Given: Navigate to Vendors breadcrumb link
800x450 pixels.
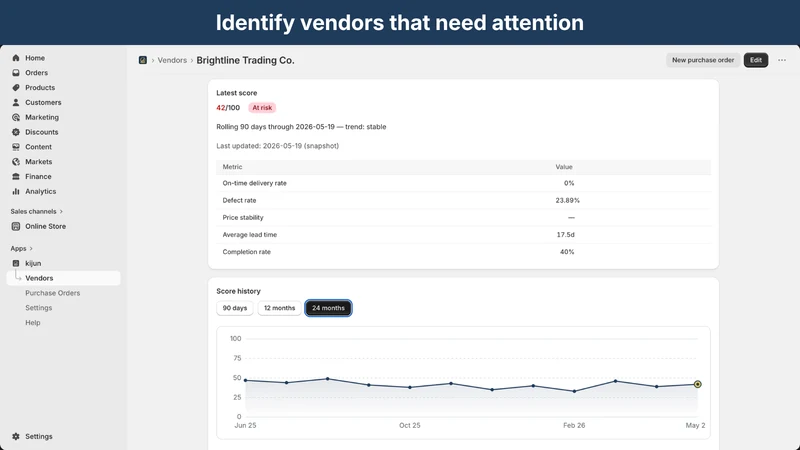Looking at the screenshot, I should coord(172,60).
